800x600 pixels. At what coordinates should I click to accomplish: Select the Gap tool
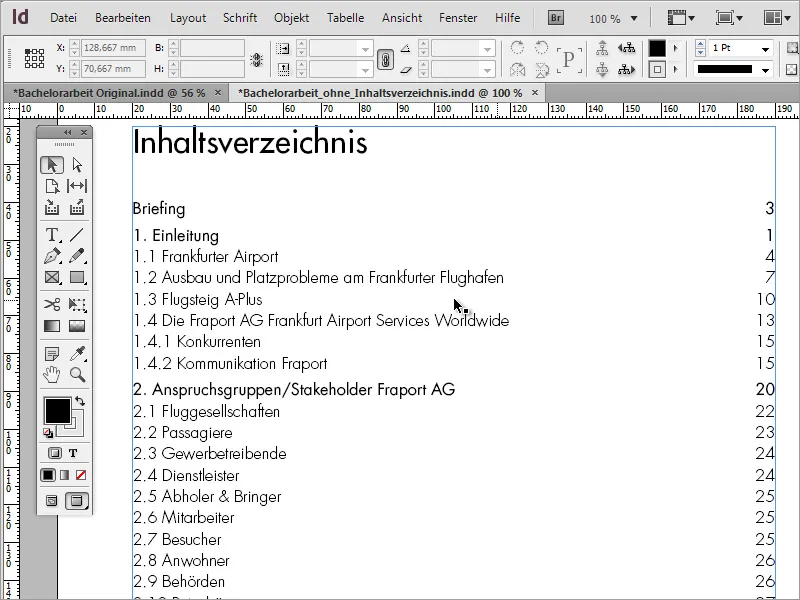[x=77, y=186]
